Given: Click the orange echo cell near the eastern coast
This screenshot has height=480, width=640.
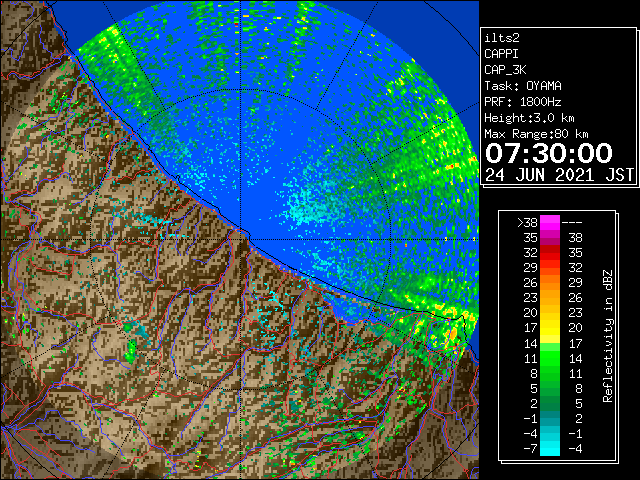Looking at the screenshot, I should tap(453, 336).
